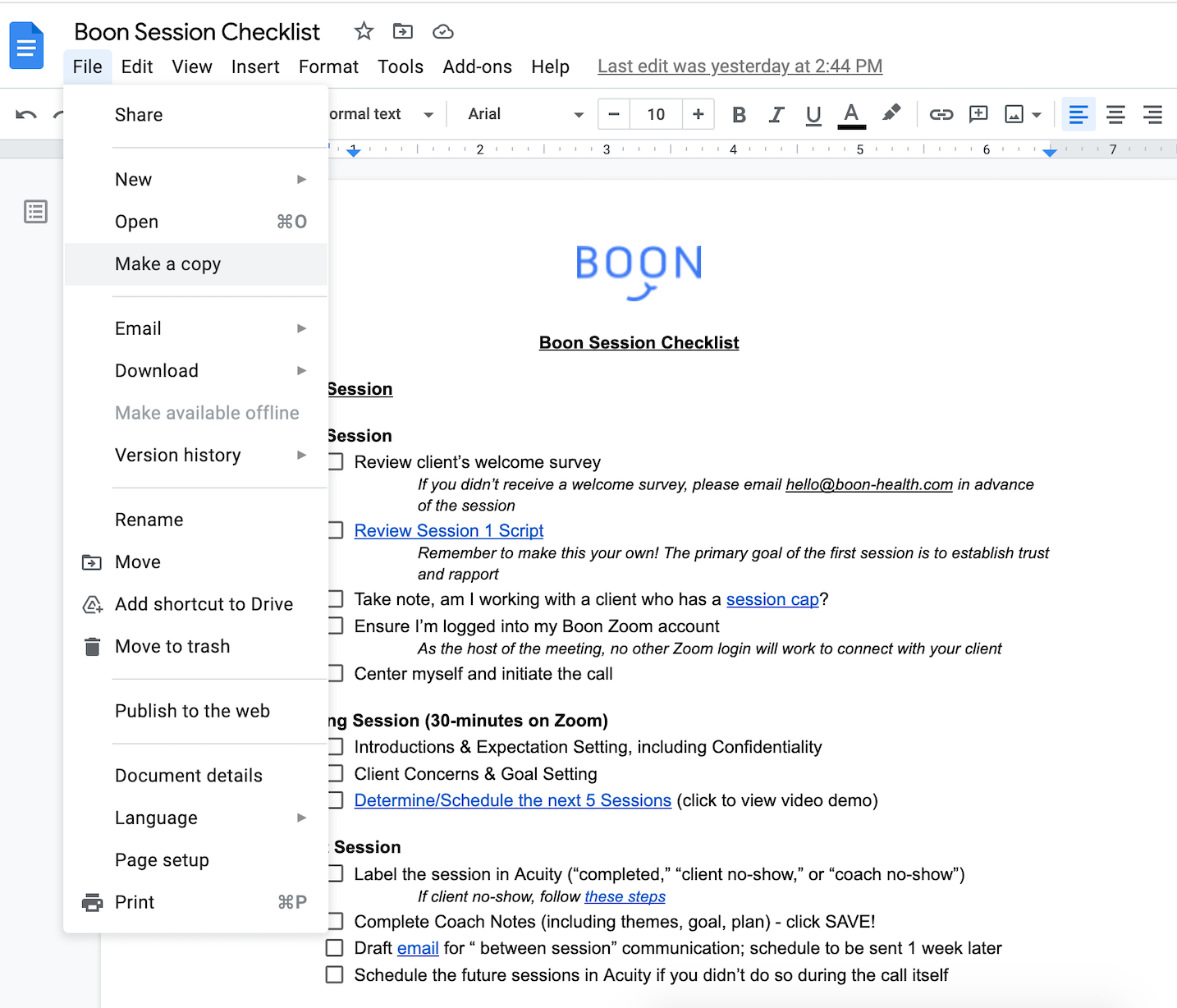Open the Tools menu
Viewport: 1177px width, 1008px height.
pyautogui.click(x=401, y=66)
